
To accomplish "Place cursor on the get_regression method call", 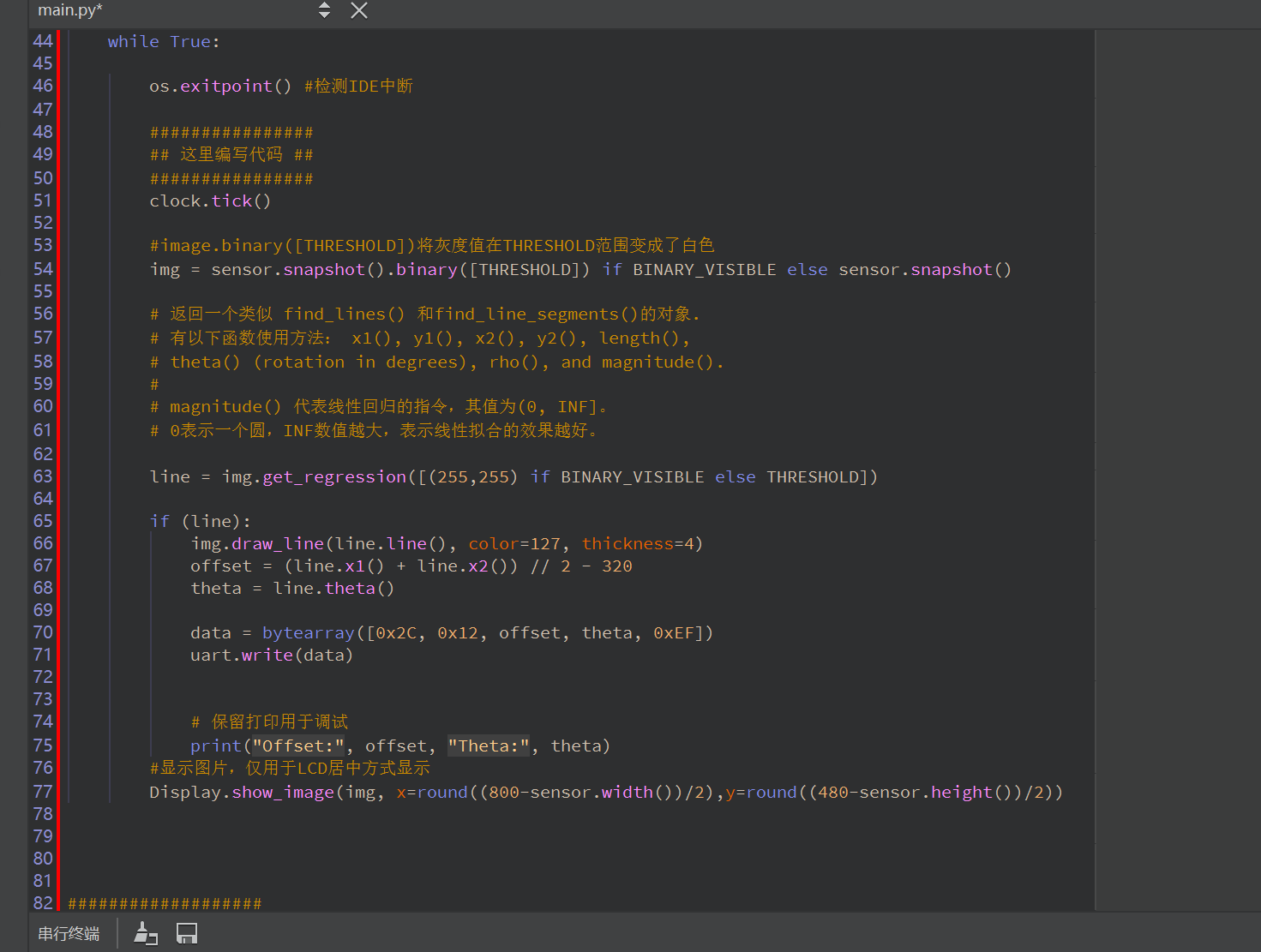I will [x=334, y=476].
